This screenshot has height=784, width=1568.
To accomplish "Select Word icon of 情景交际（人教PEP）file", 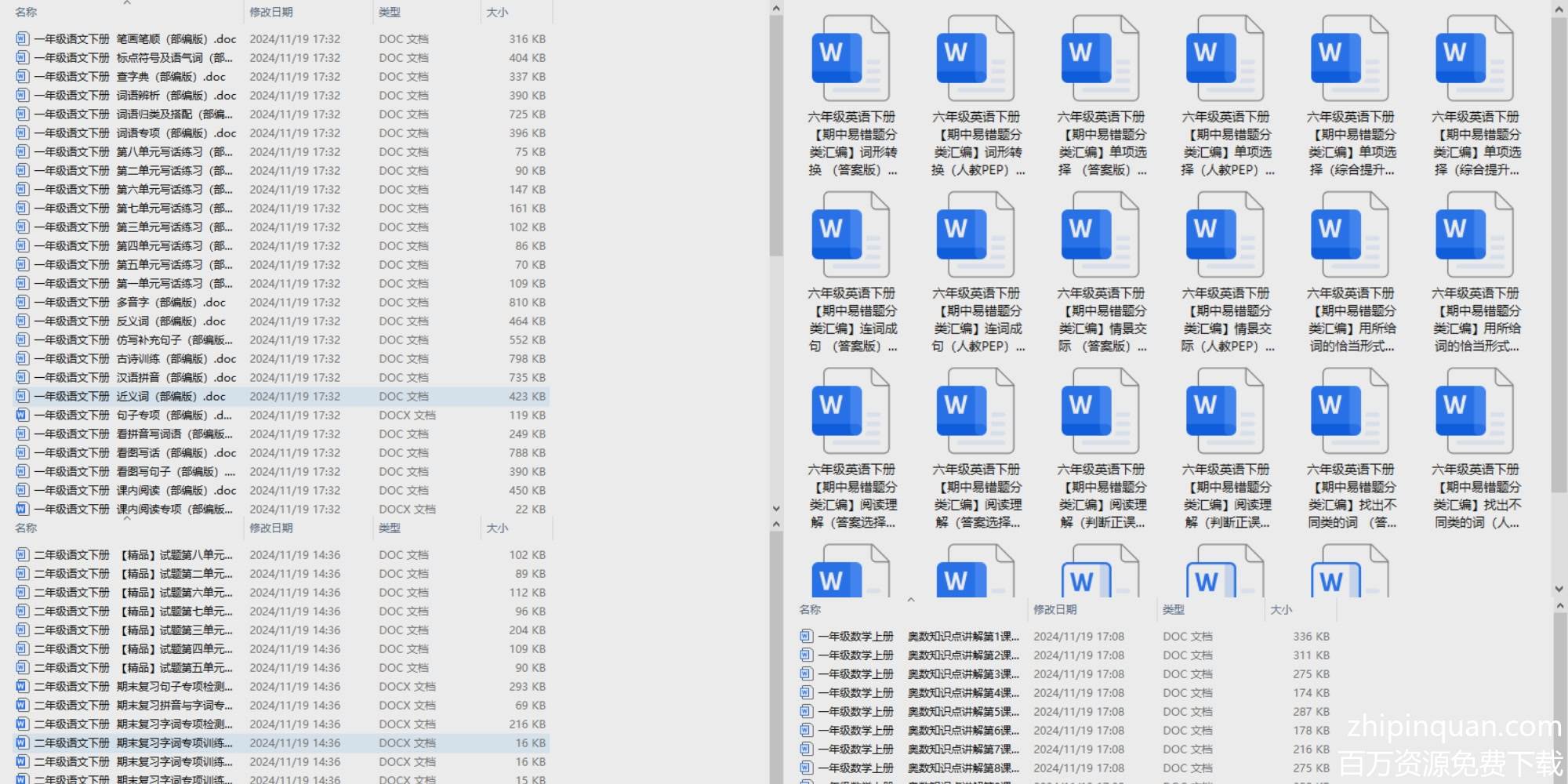I will (x=1225, y=236).
